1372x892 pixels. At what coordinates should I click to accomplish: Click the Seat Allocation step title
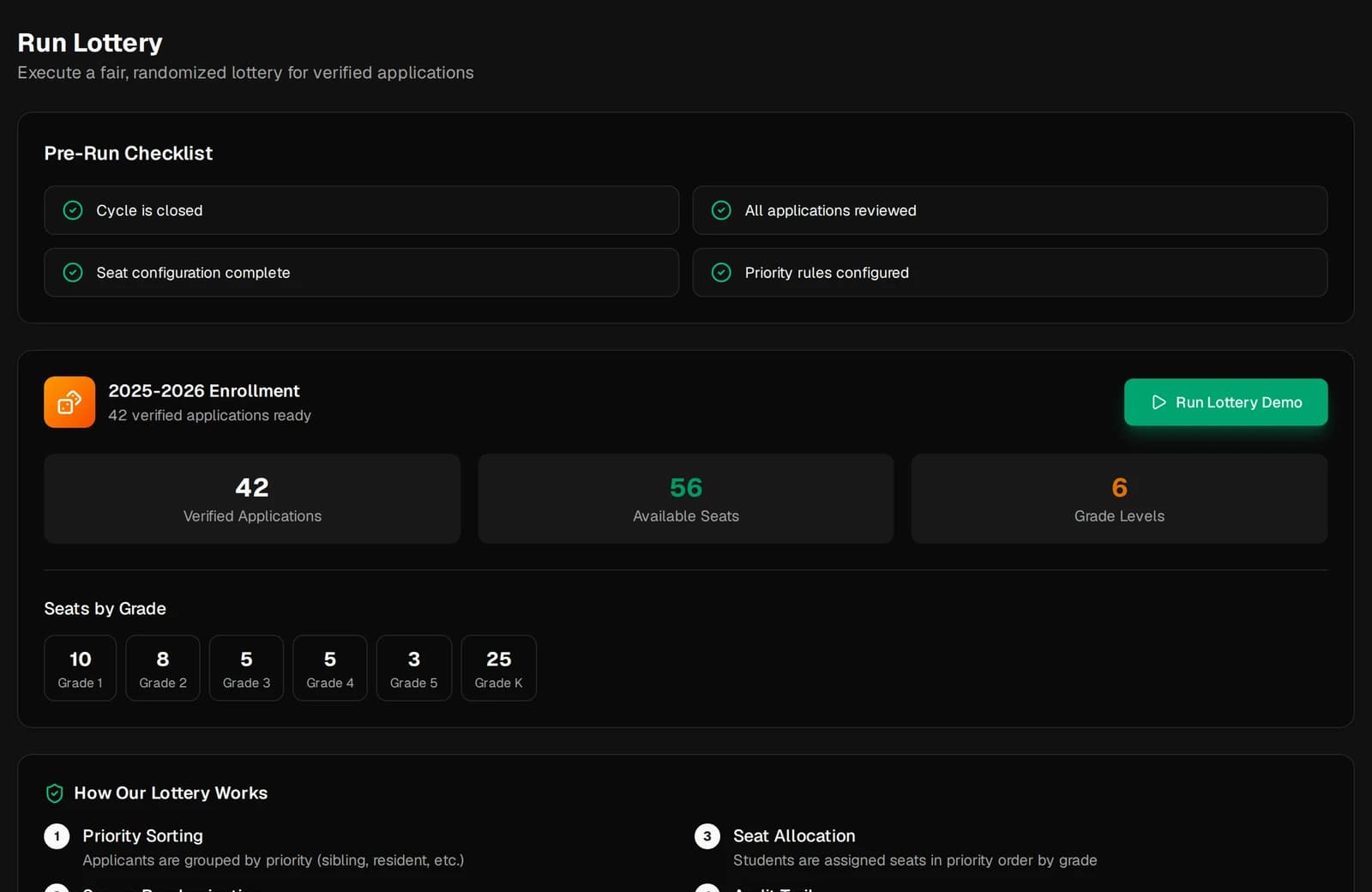[794, 836]
